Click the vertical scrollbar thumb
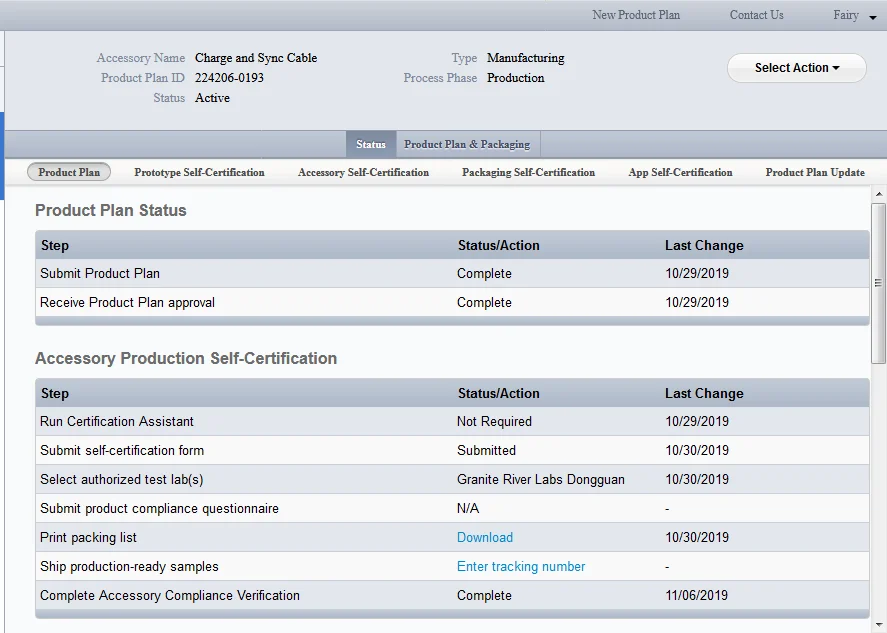The height and width of the screenshot is (633, 887). click(x=879, y=283)
